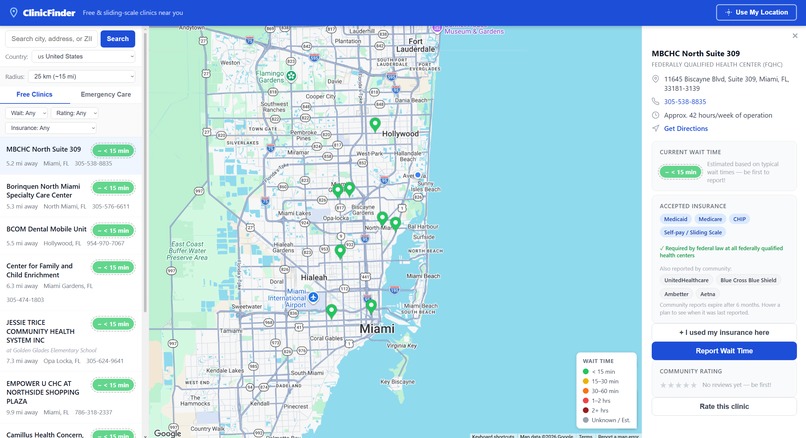Click the Medicaid insurance tag
806x438 pixels.
[675, 219]
